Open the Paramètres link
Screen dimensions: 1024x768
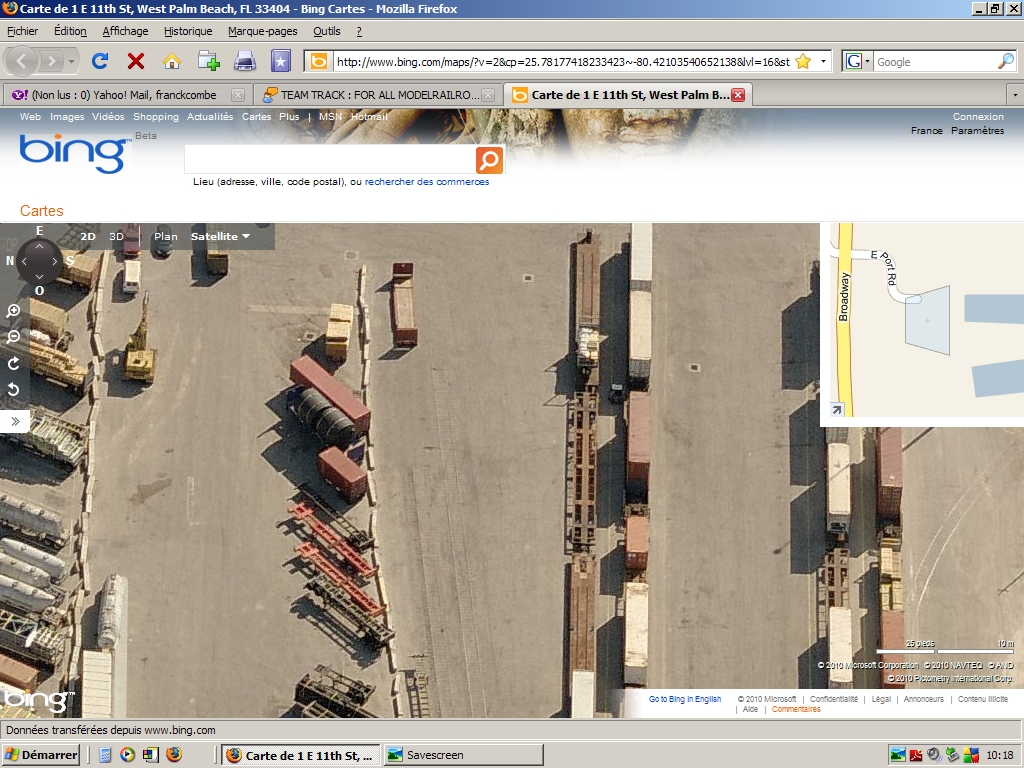pos(977,131)
